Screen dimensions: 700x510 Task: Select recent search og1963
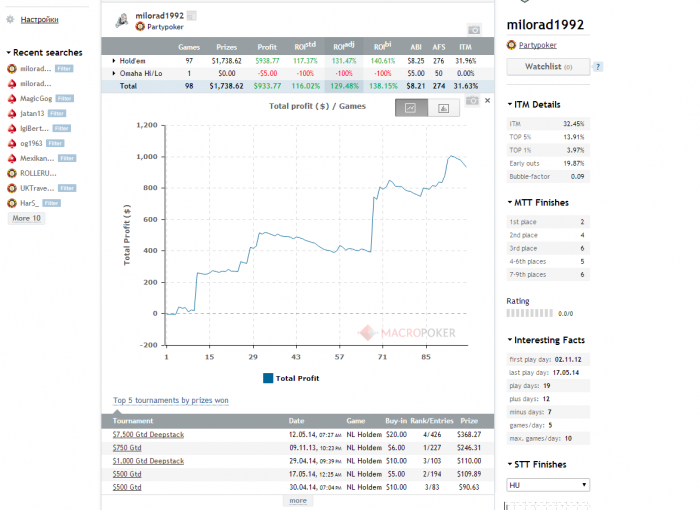31,143
